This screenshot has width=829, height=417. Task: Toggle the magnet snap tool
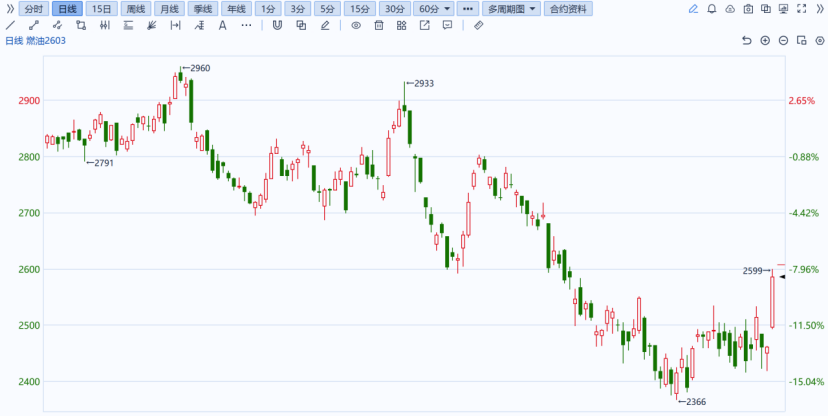point(277,25)
